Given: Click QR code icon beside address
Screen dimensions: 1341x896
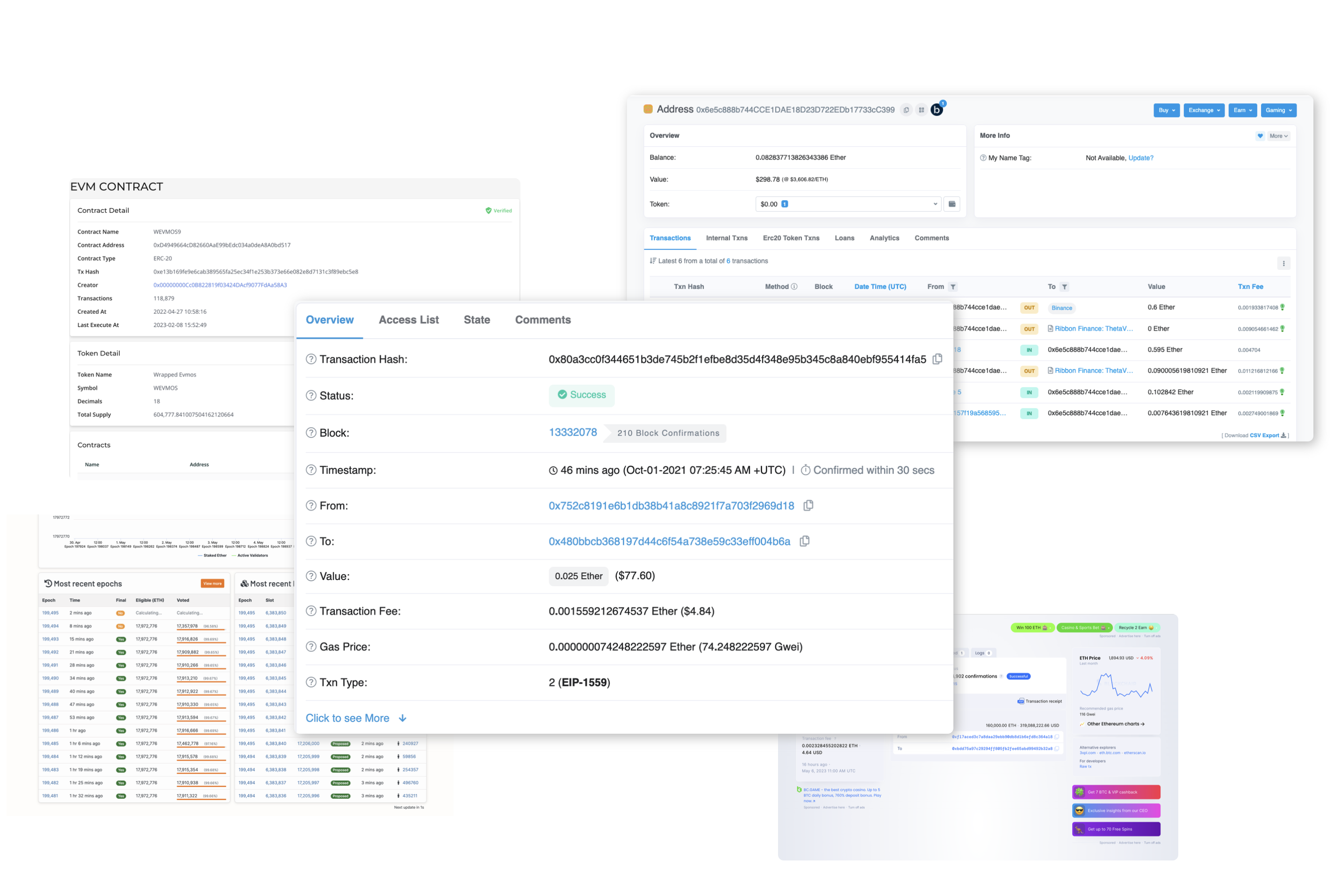Looking at the screenshot, I should 922,110.
